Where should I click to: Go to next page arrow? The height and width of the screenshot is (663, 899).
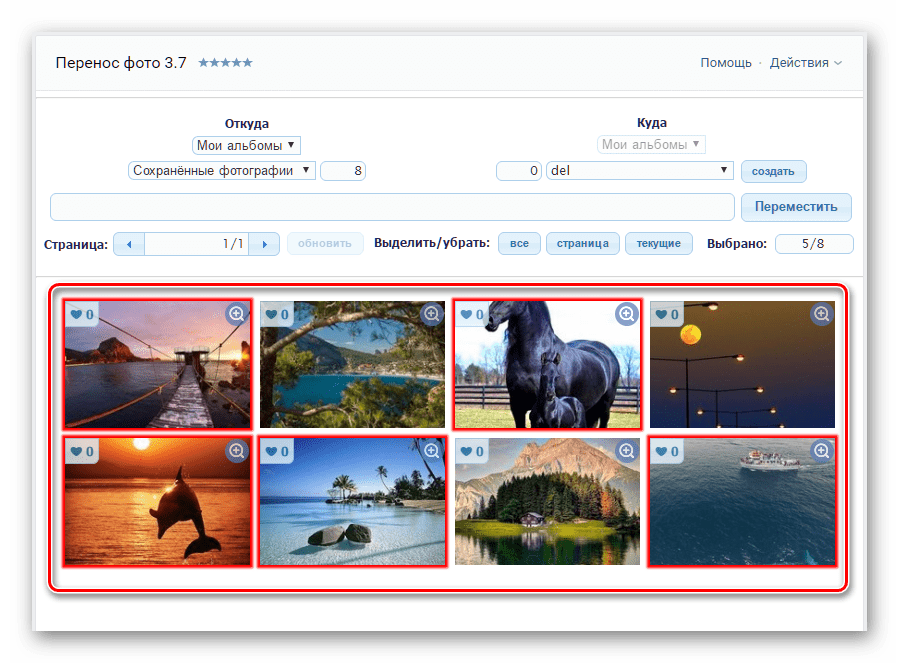click(264, 244)
